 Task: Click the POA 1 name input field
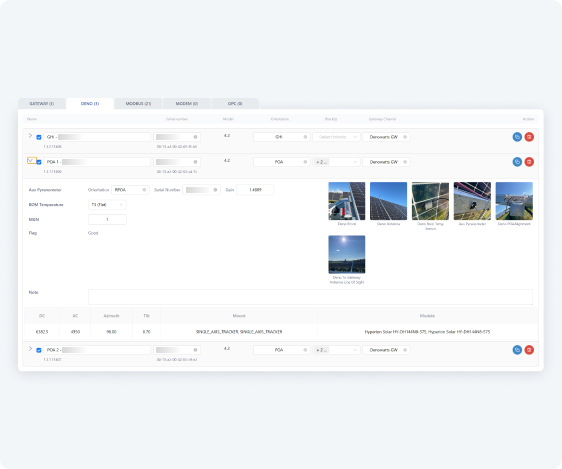tap(97, 162)
